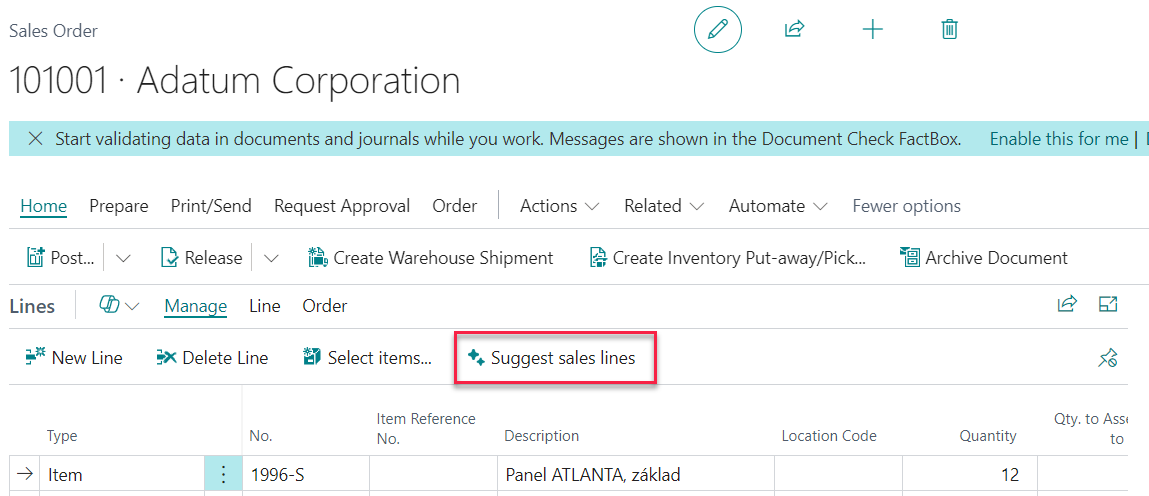Click the trash can delete icon
This screenshot has width=1149, height=496.
(x=949, y=29)
